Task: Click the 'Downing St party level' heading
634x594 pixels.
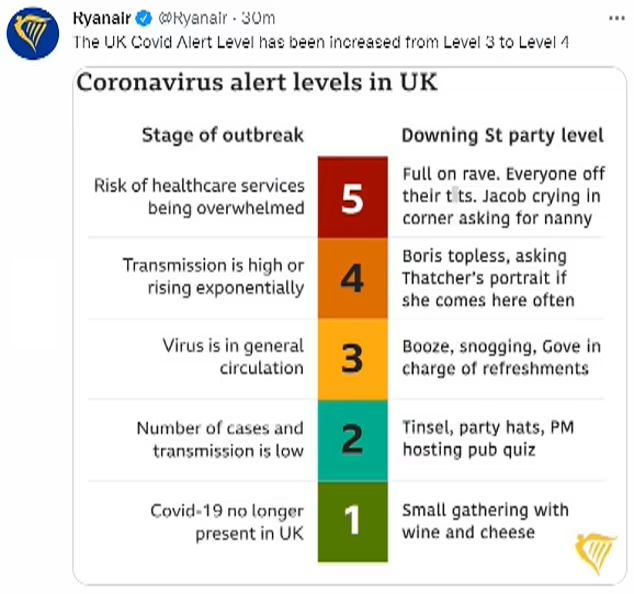Action: [x=502, y=135]
